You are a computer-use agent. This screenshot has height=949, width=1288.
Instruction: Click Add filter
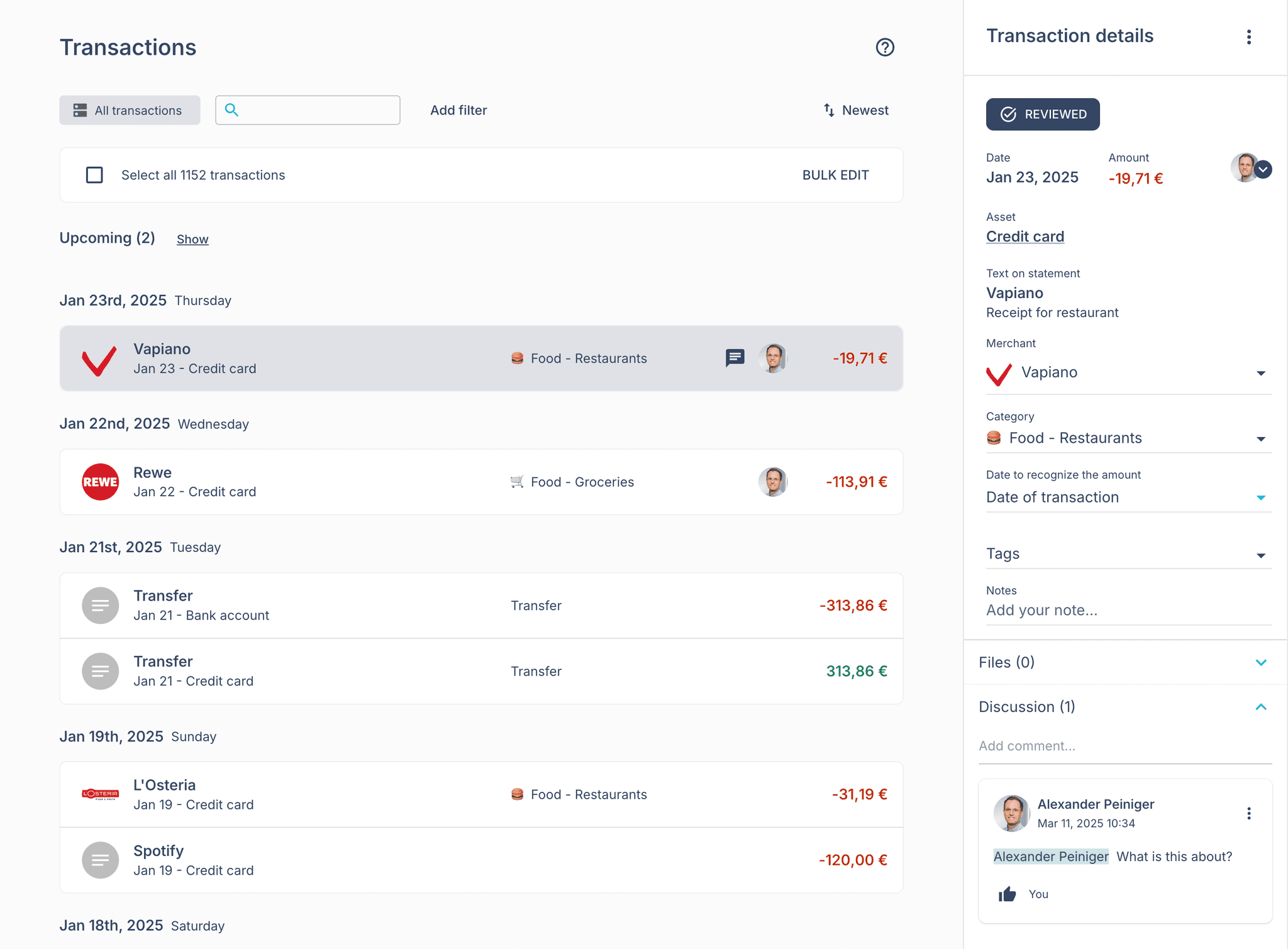[x=458, y=110]
